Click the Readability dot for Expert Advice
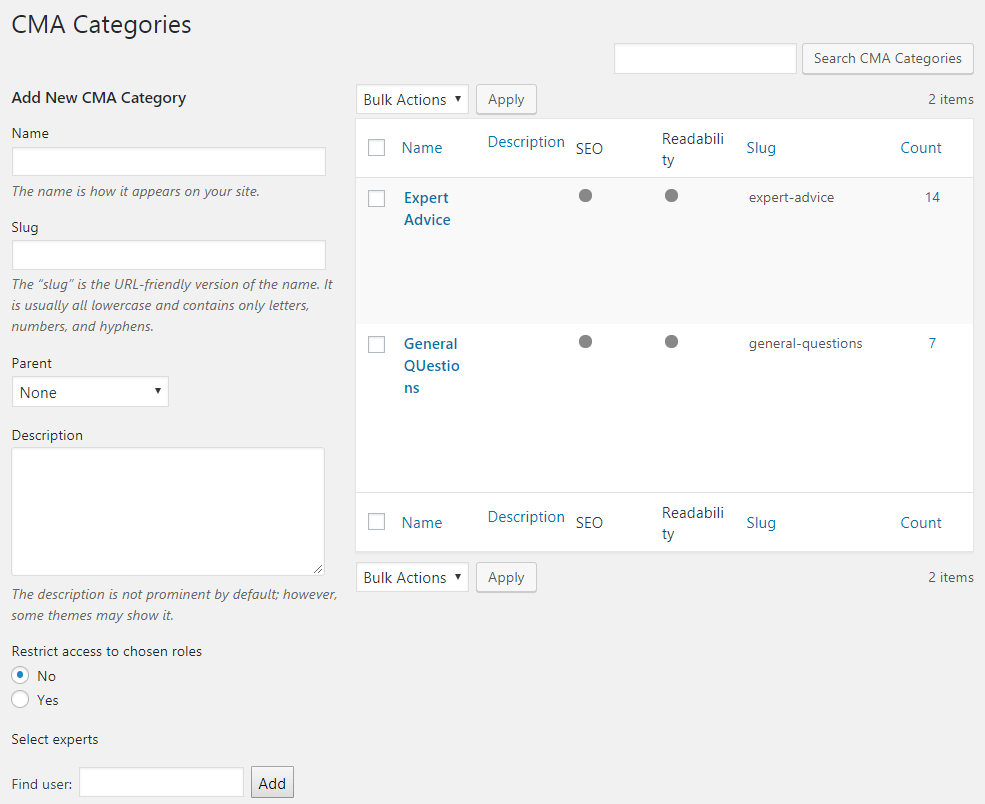The height and width of the screenshot is (804, 985). point(671,196)
